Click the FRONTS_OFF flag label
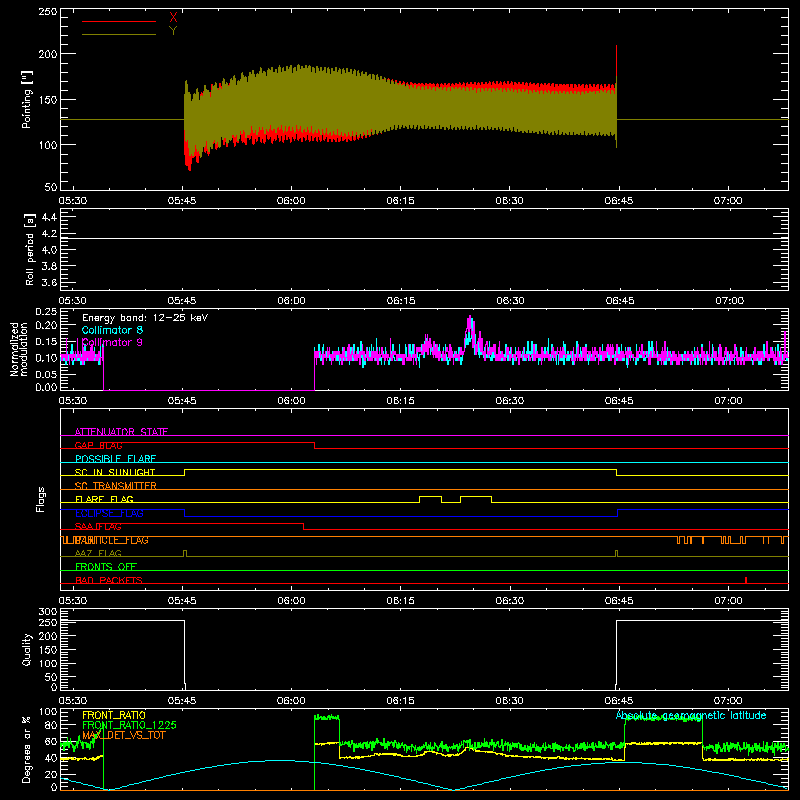Image resolution: width=800 pixels, height=800 pixels. (x=106, y=566)
